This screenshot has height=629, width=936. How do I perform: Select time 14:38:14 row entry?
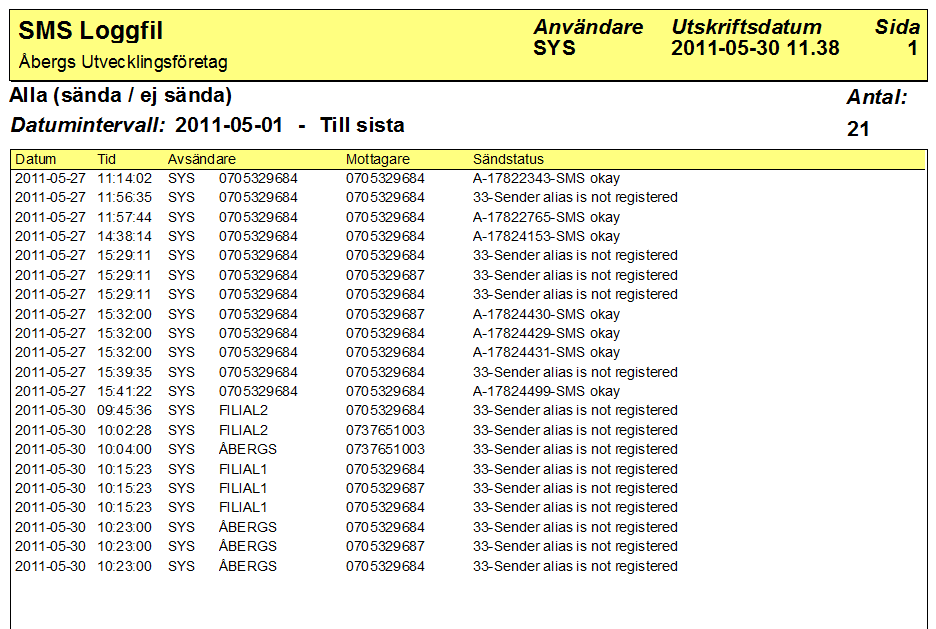(125, 236)
